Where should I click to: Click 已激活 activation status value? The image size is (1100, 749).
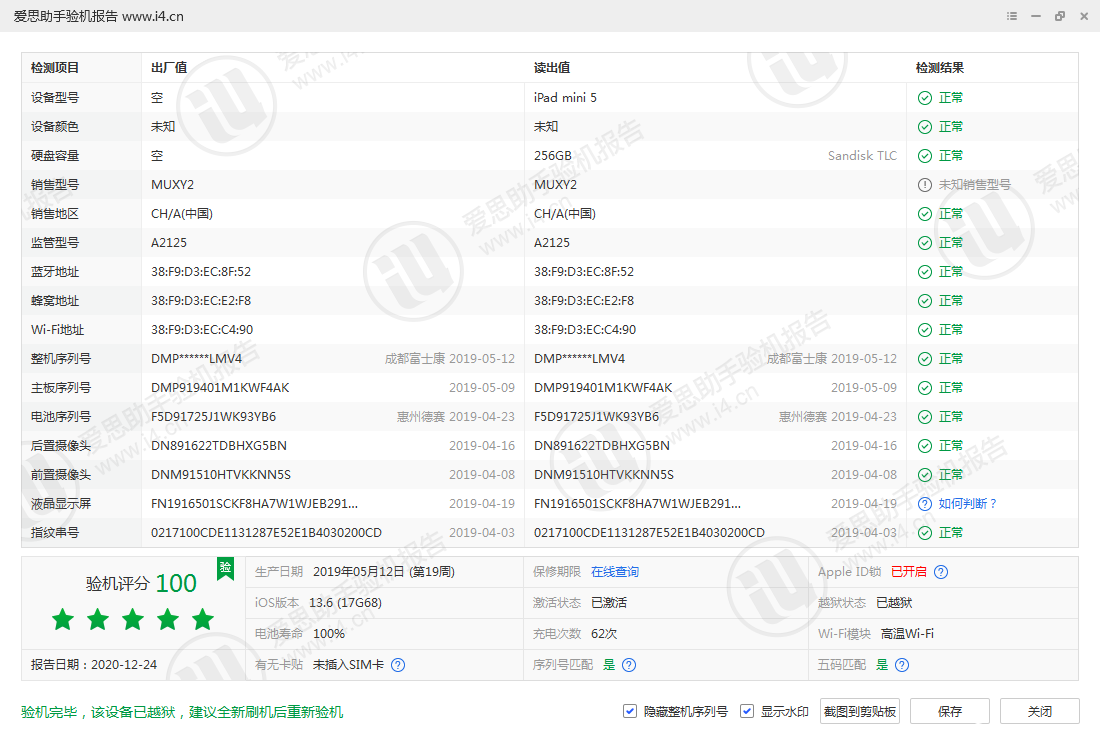coord(609,602)
